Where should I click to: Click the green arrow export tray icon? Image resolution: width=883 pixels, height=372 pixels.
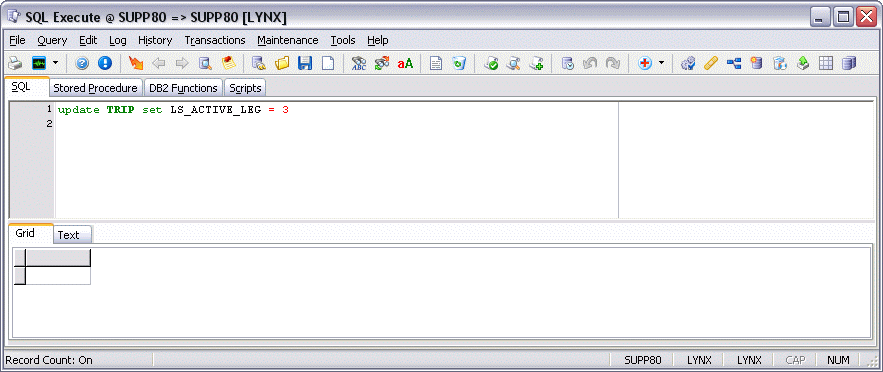coord(802,64)
